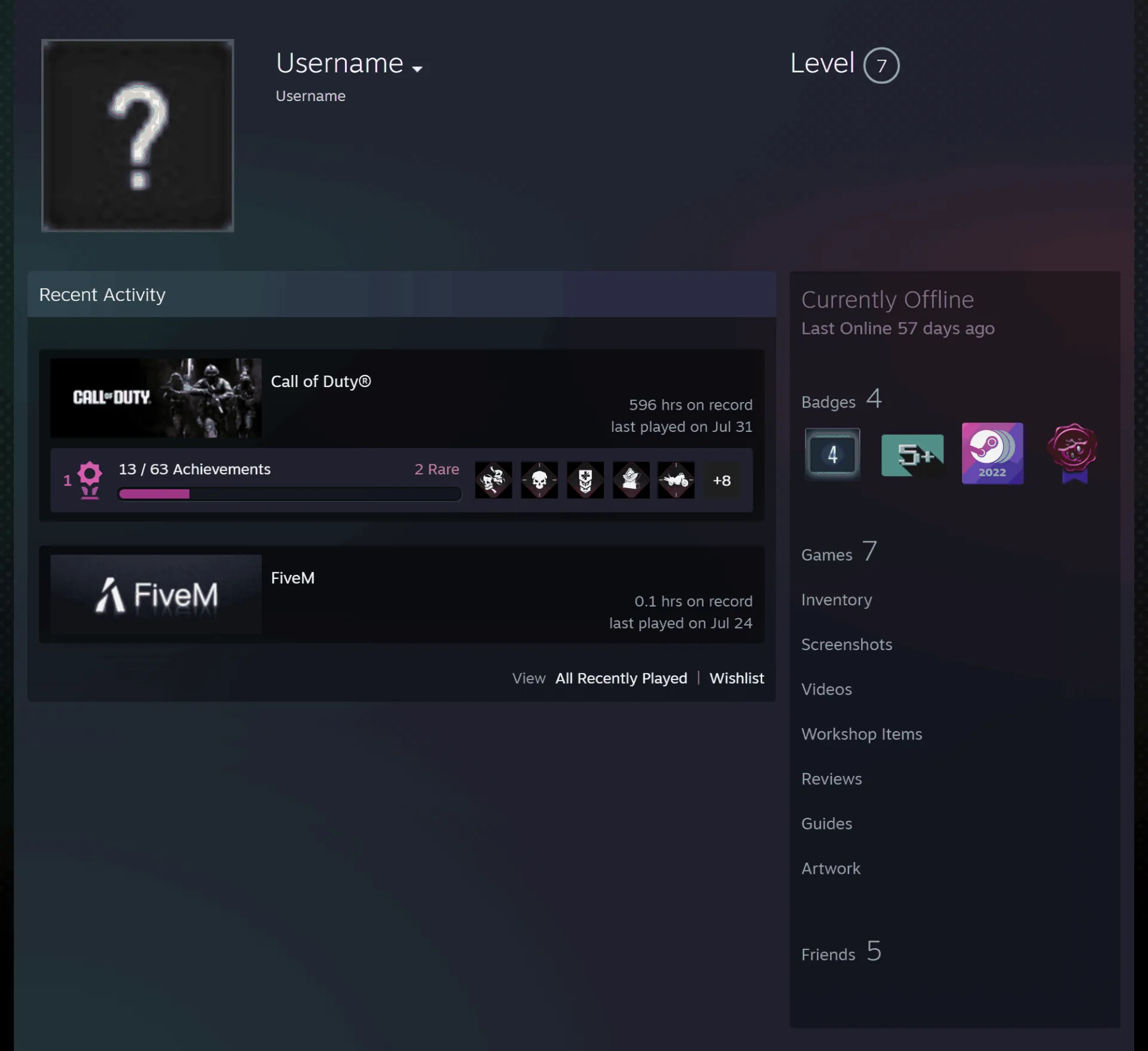Viewport: 1148px width, 1051px height.
Task: Open the FiveM game banner
Action: click(x=156, y=594)
